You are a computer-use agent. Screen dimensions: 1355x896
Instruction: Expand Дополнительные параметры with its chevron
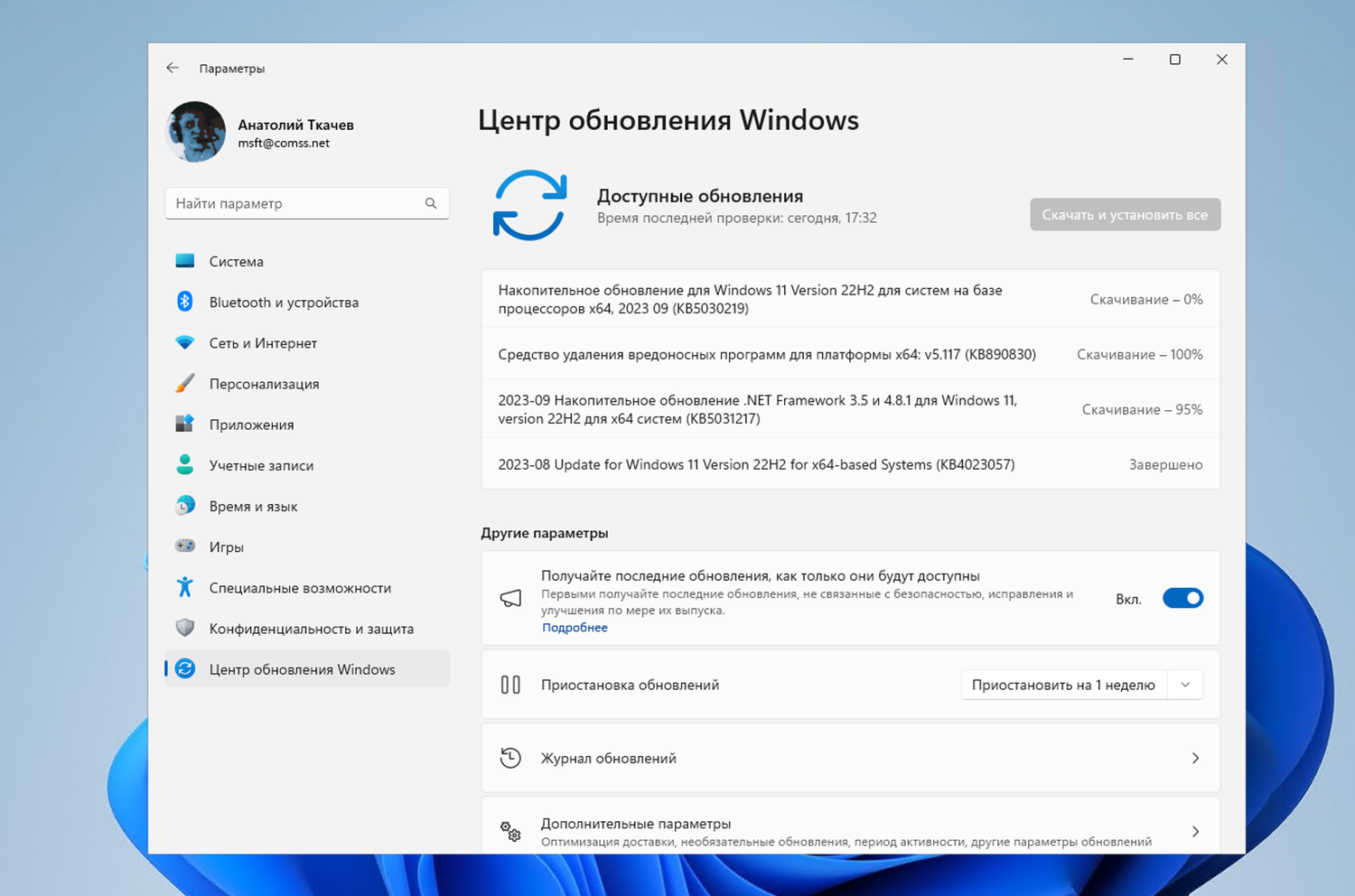pos(1195,831)
